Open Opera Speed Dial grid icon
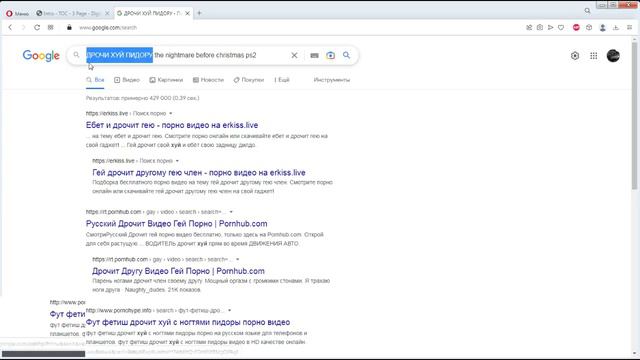Viewport: 640px width, 360px height. tap(50, 27)
